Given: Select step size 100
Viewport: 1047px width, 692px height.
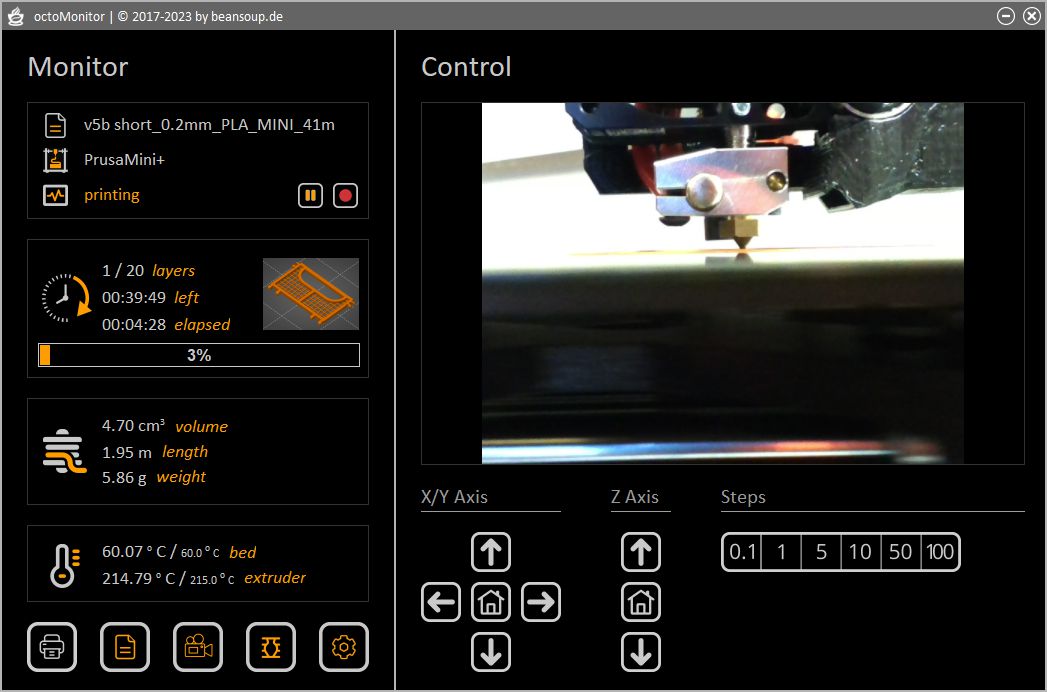Looking at the screenshot, I should 938,551.
